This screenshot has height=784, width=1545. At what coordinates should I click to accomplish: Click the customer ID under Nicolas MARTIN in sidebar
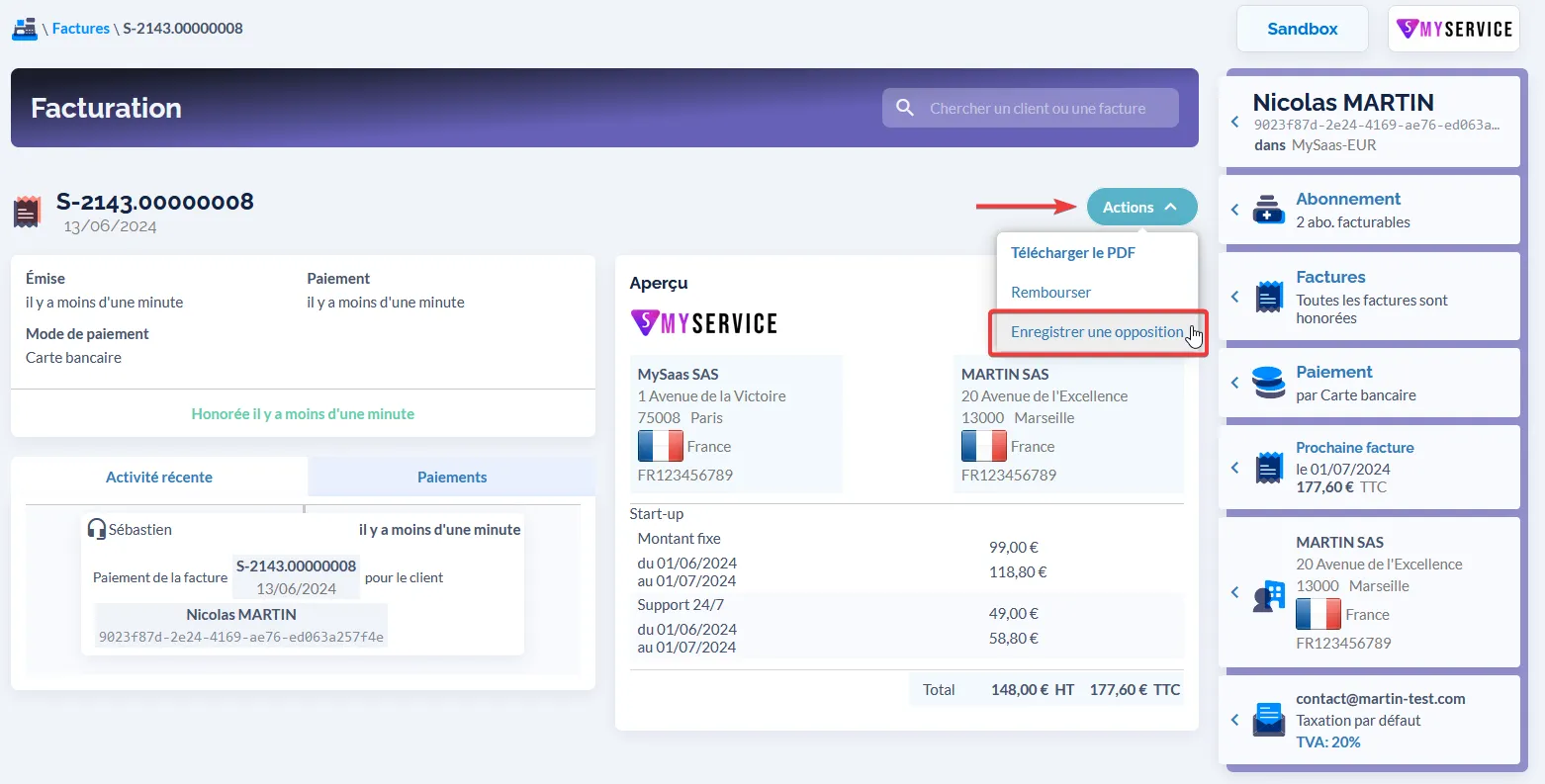(1377, 125)
